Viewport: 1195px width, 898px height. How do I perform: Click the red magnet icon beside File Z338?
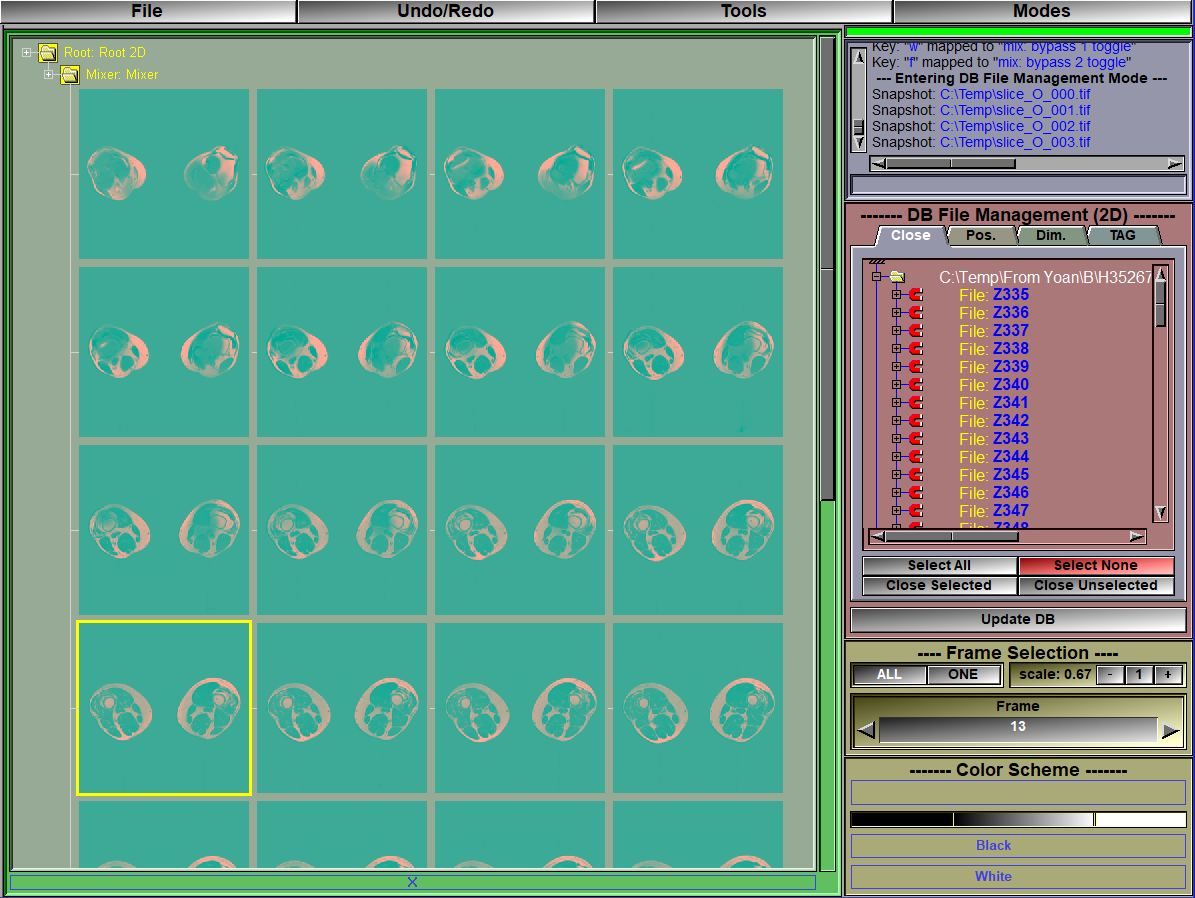click(x=915, y=348)
